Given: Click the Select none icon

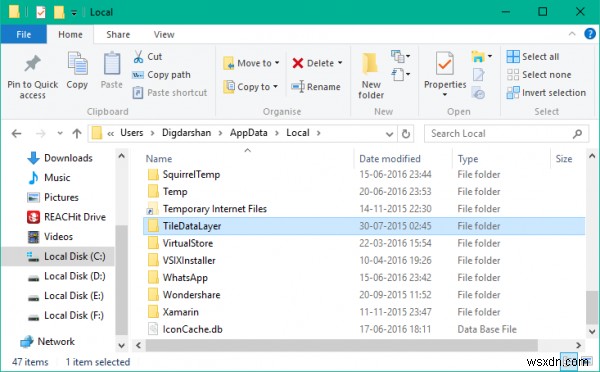Looking at the screenshot, I should coord(513,75).
